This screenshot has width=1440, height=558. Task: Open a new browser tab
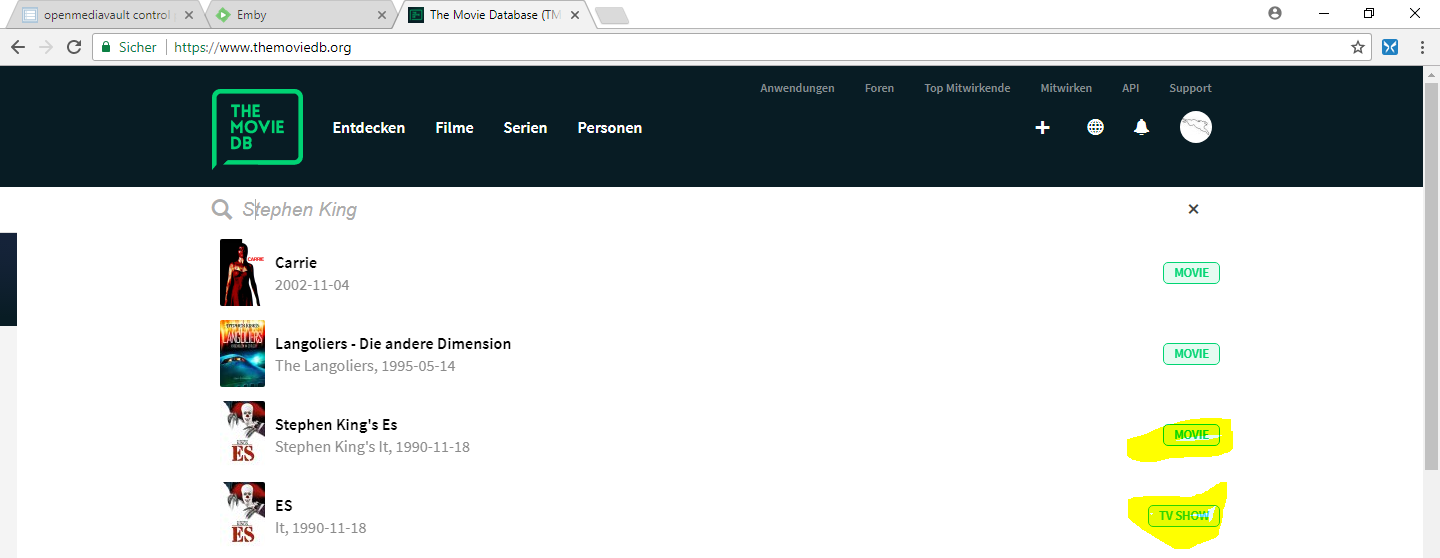(611, 15)
